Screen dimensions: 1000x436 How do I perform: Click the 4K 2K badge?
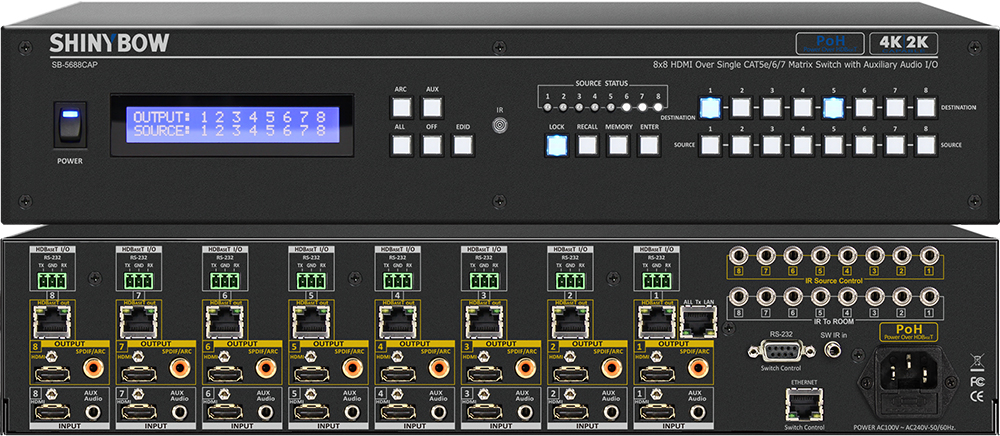903,43
